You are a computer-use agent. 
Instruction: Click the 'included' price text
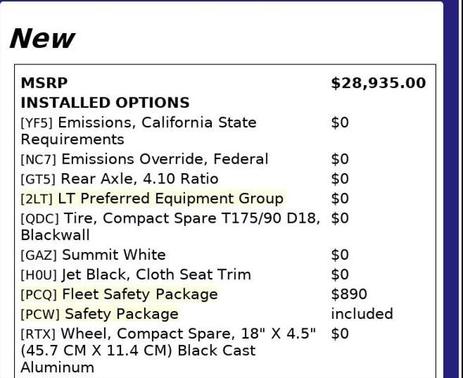[x=362, y=314]
